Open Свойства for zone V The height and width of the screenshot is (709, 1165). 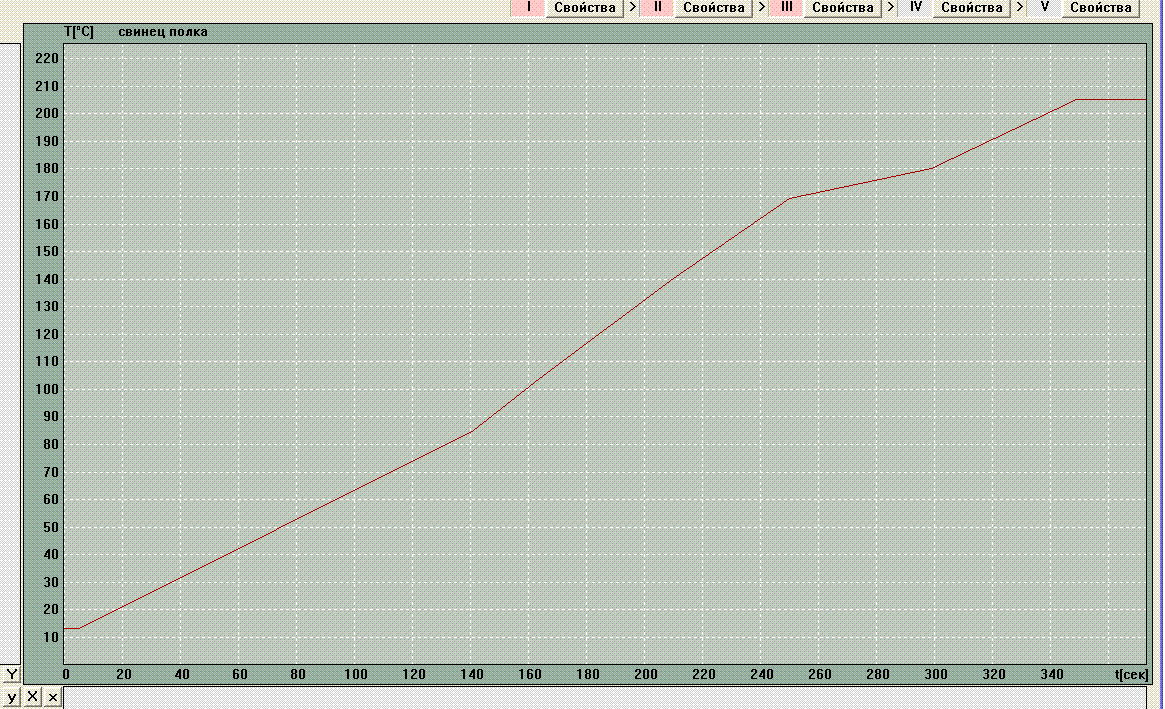1100,8
